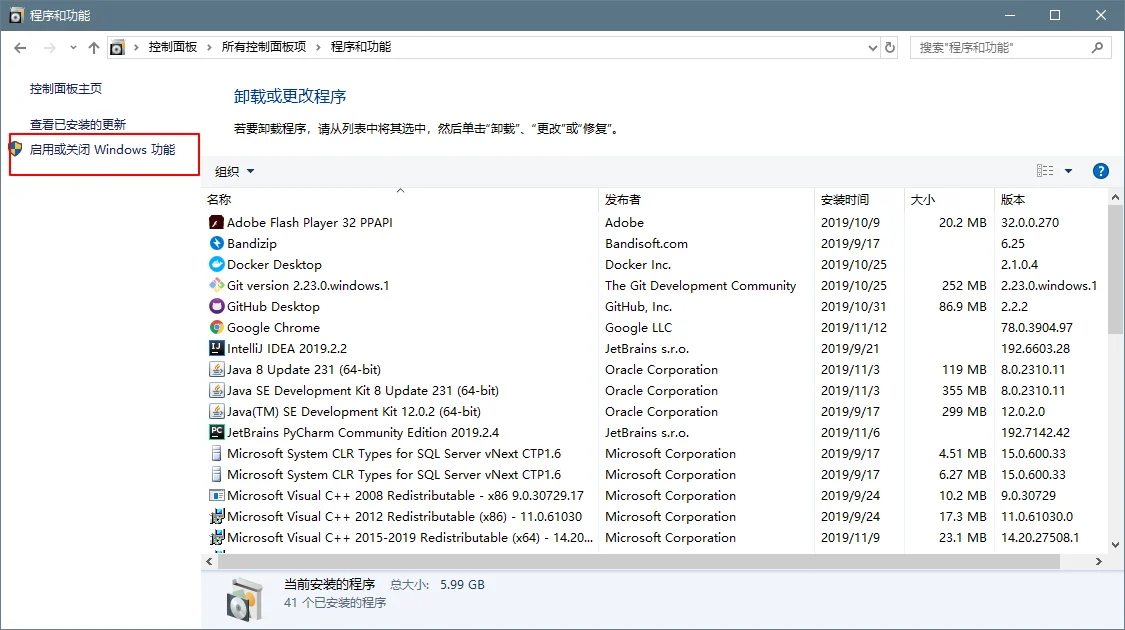Sort by 大小 column header
The image size is (1125, 630).
pyautogui.click(x=949, y=199)
